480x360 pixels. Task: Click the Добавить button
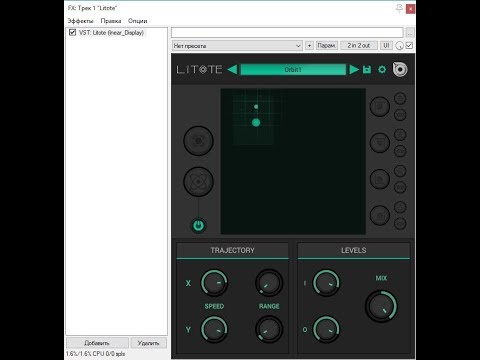pyautogui.click(x=97, y=343)
